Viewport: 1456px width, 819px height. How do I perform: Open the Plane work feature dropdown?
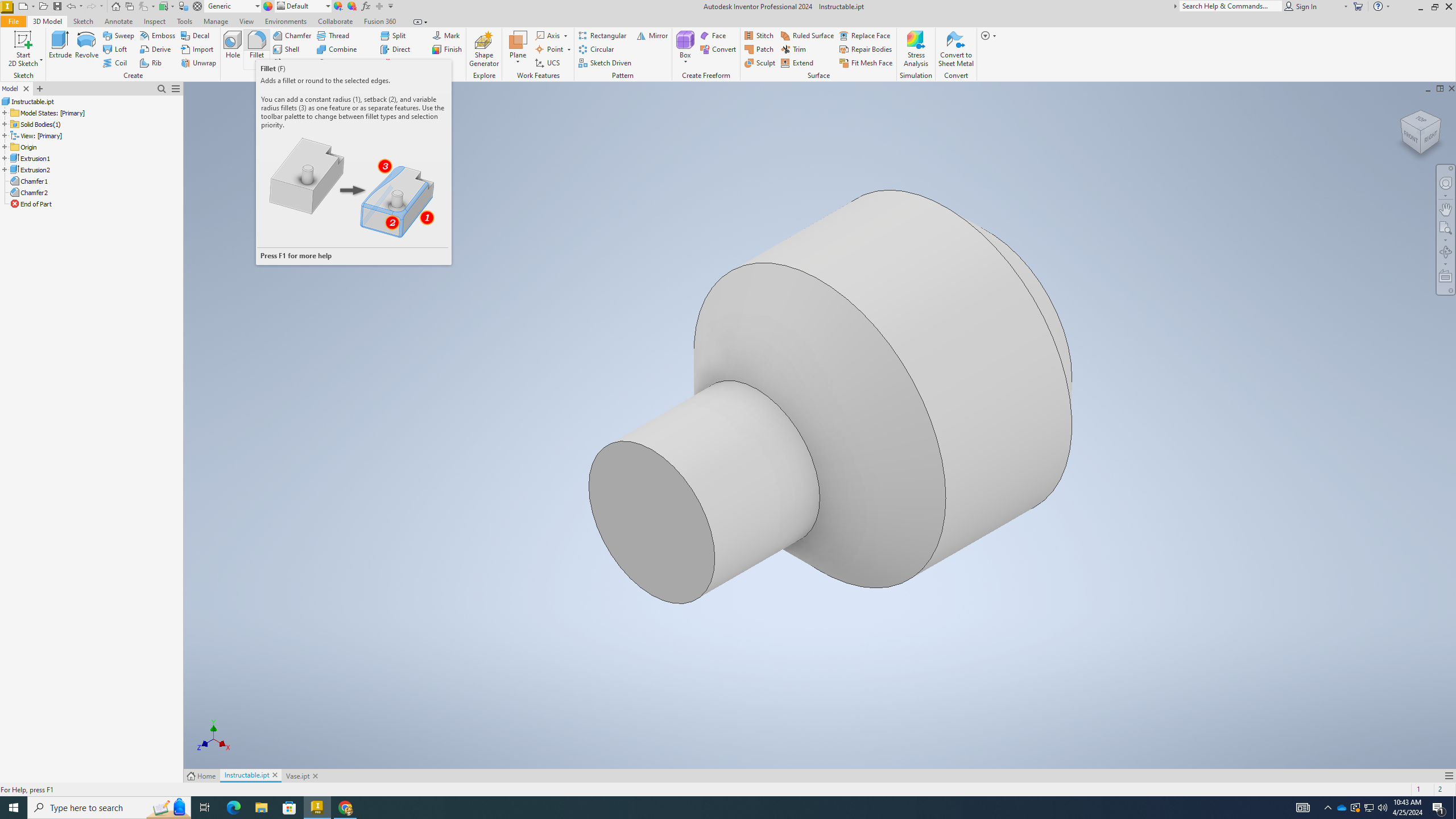click(x=518, y=62)
